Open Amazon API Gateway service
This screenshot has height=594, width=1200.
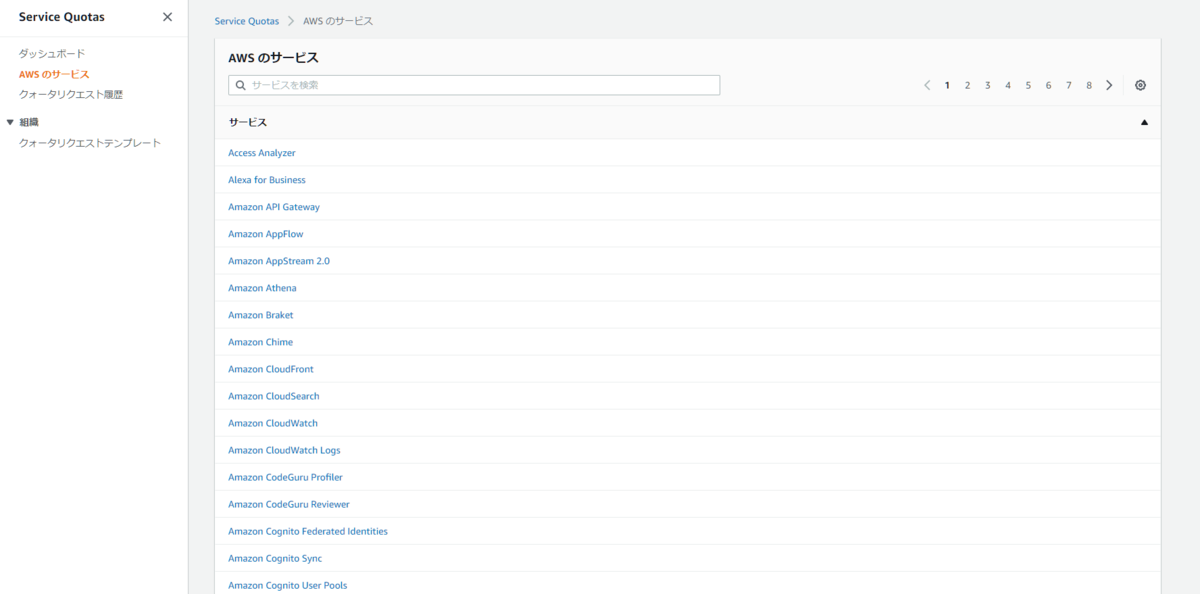pyautogui.click(x=274, y=207)
